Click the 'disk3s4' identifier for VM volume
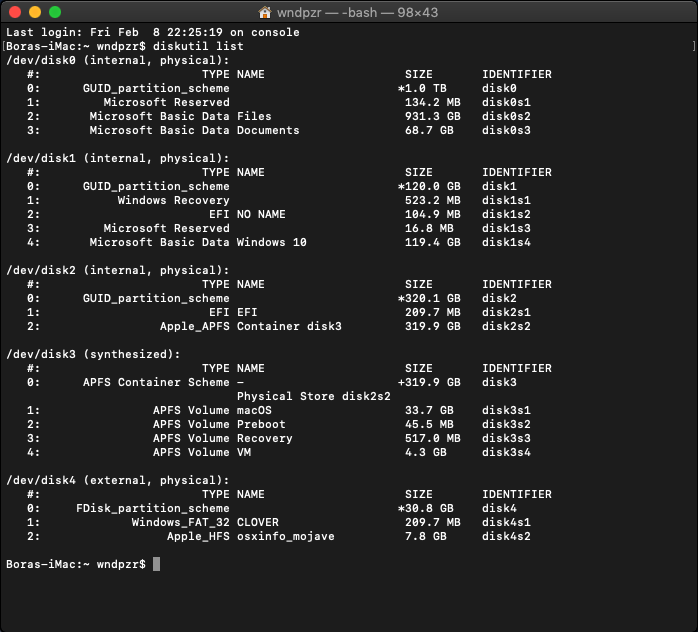 click(x=506, y=453)
